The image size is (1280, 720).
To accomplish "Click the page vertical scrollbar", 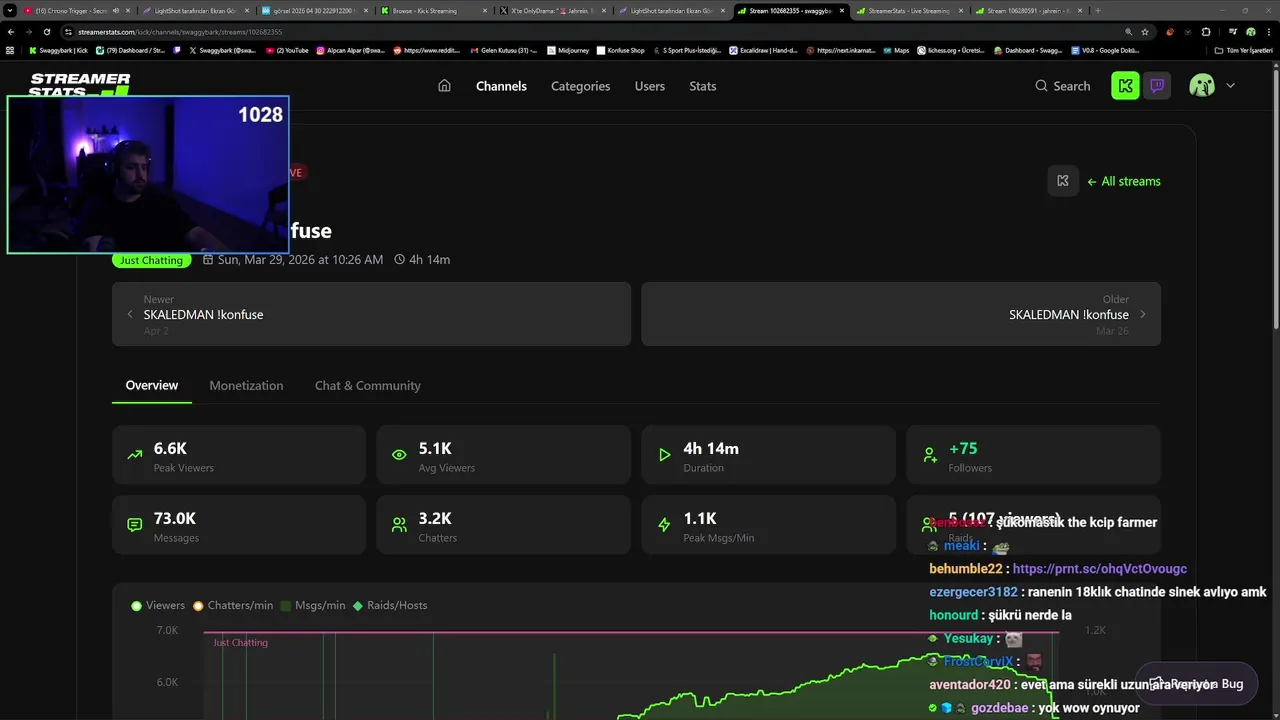I will pos(1274,200).
